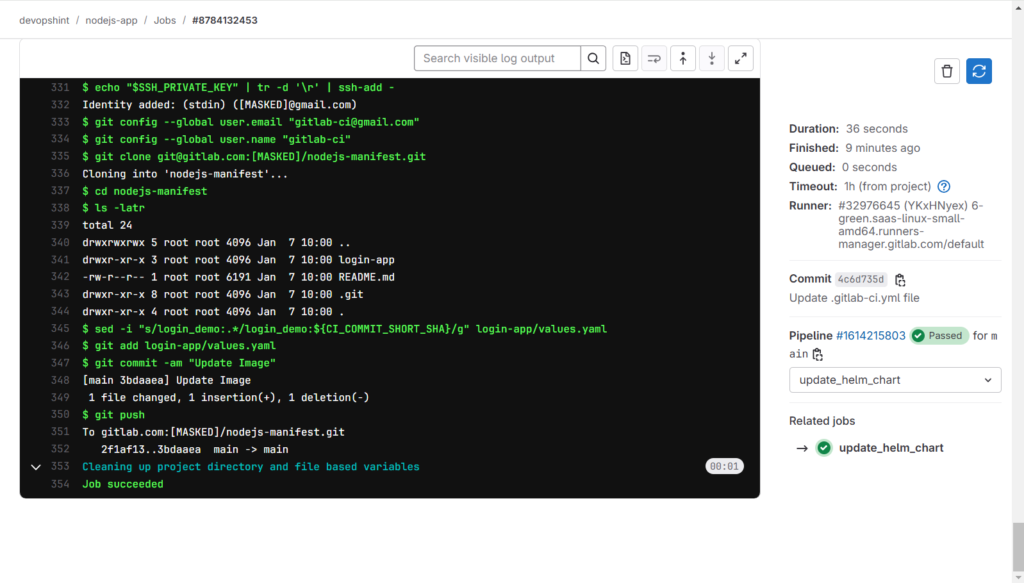
Task: Click the log line wrap icon
Action: click(654, 58)
